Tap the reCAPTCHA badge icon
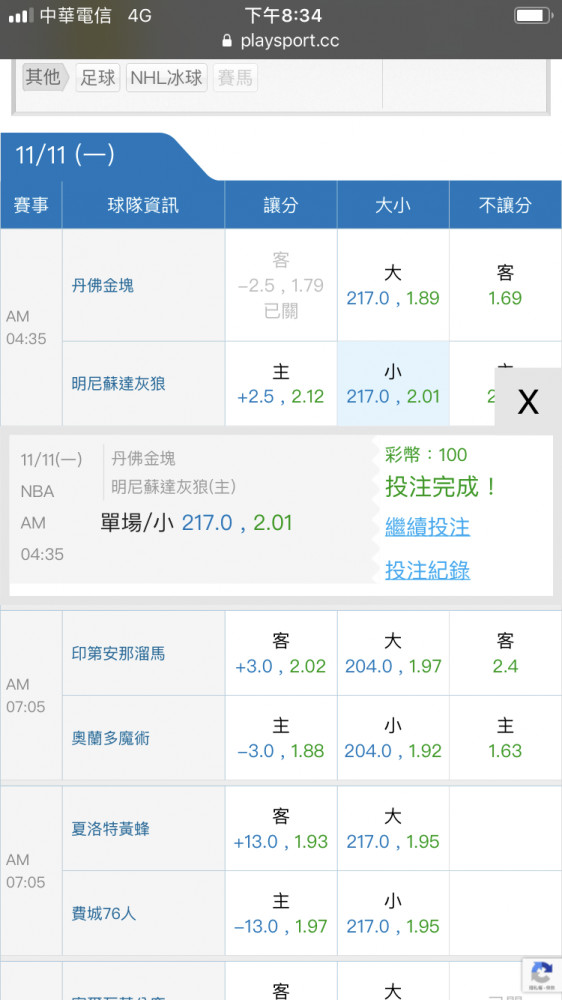 point(541,975)
